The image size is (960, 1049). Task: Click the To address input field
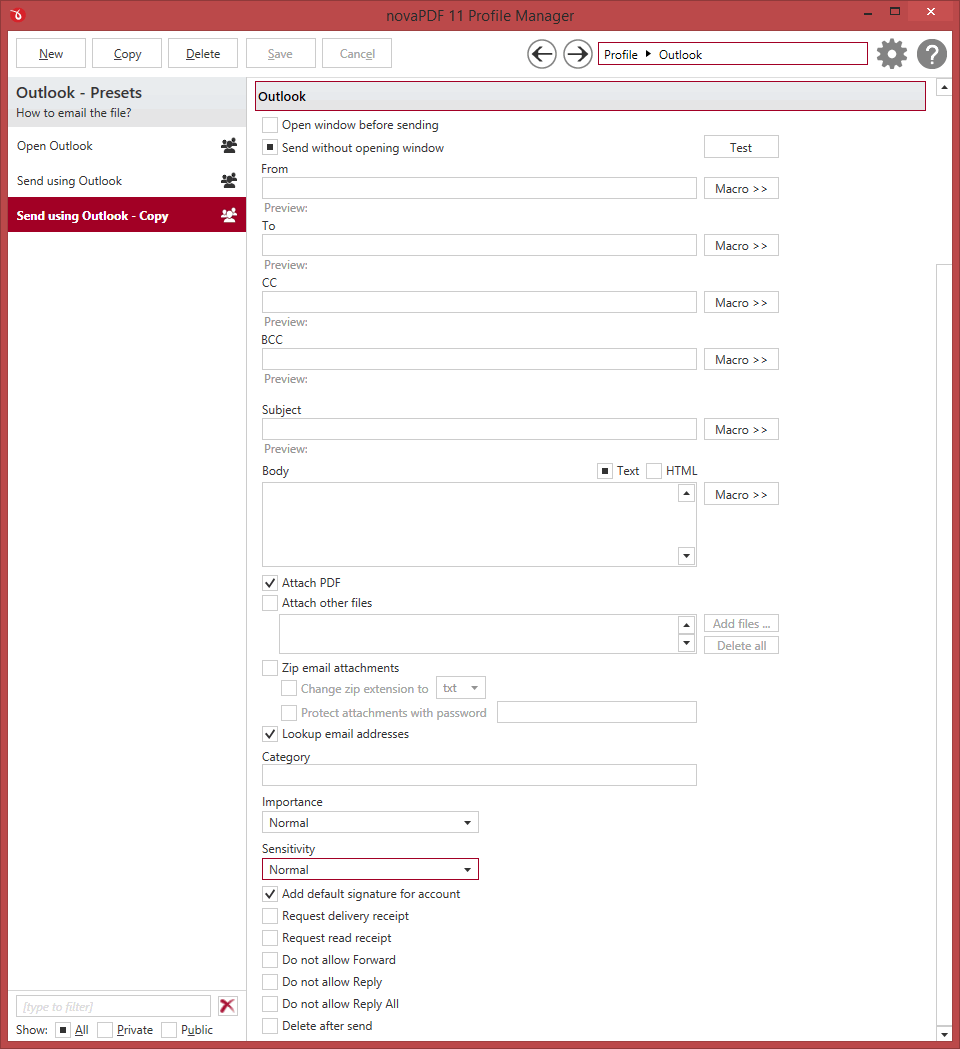479,245
